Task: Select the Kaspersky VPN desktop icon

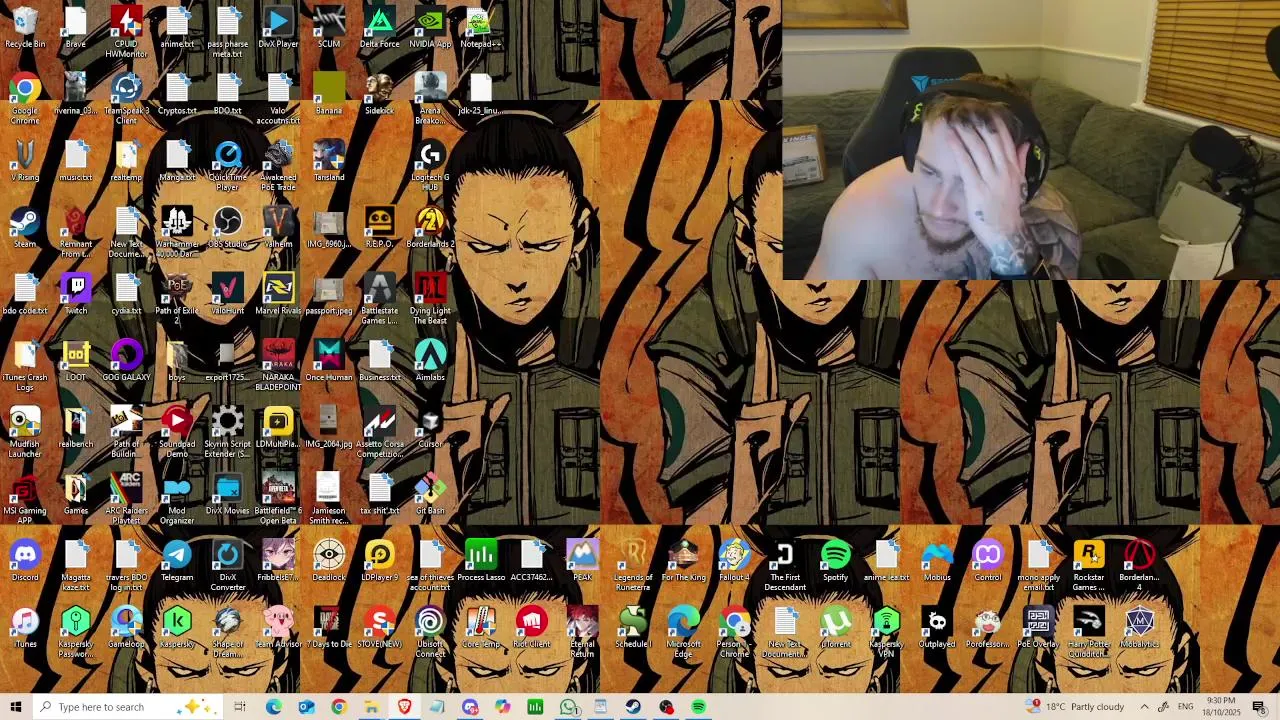Action: [886, 632]
